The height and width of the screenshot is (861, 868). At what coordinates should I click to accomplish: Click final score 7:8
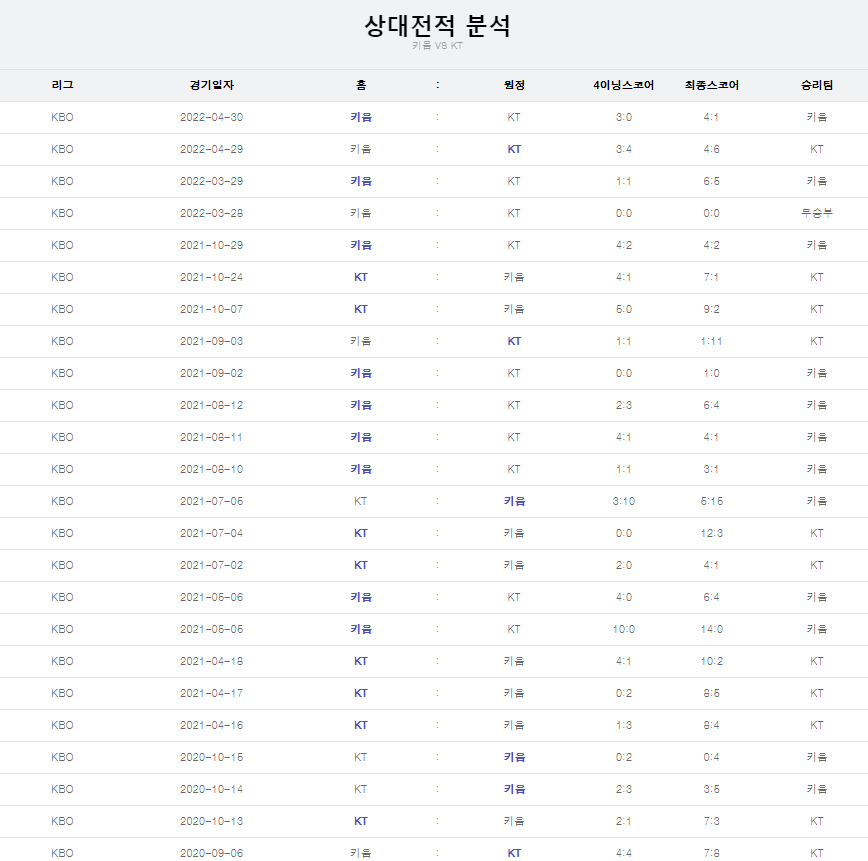(x=711, y=853)
